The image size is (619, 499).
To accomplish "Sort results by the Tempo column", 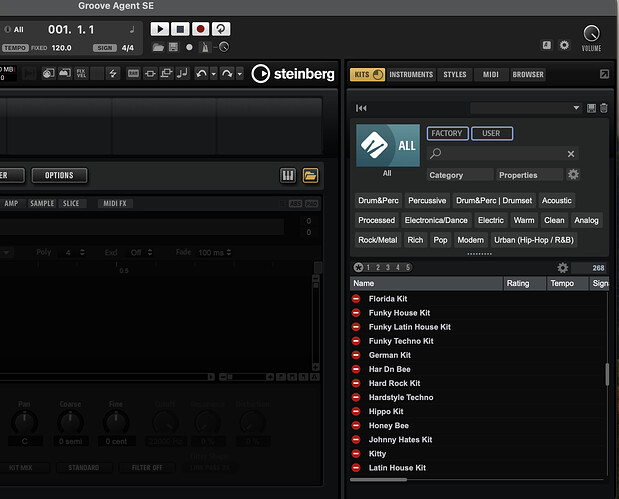I will coord(567,283).
